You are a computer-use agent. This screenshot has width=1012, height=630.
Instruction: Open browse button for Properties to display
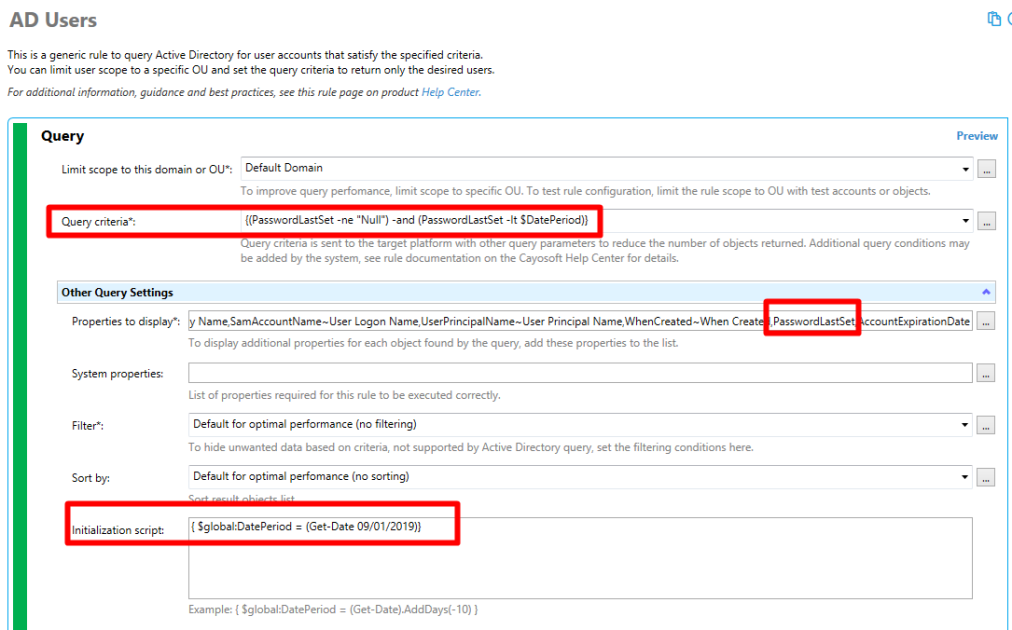tap(986, 321)
